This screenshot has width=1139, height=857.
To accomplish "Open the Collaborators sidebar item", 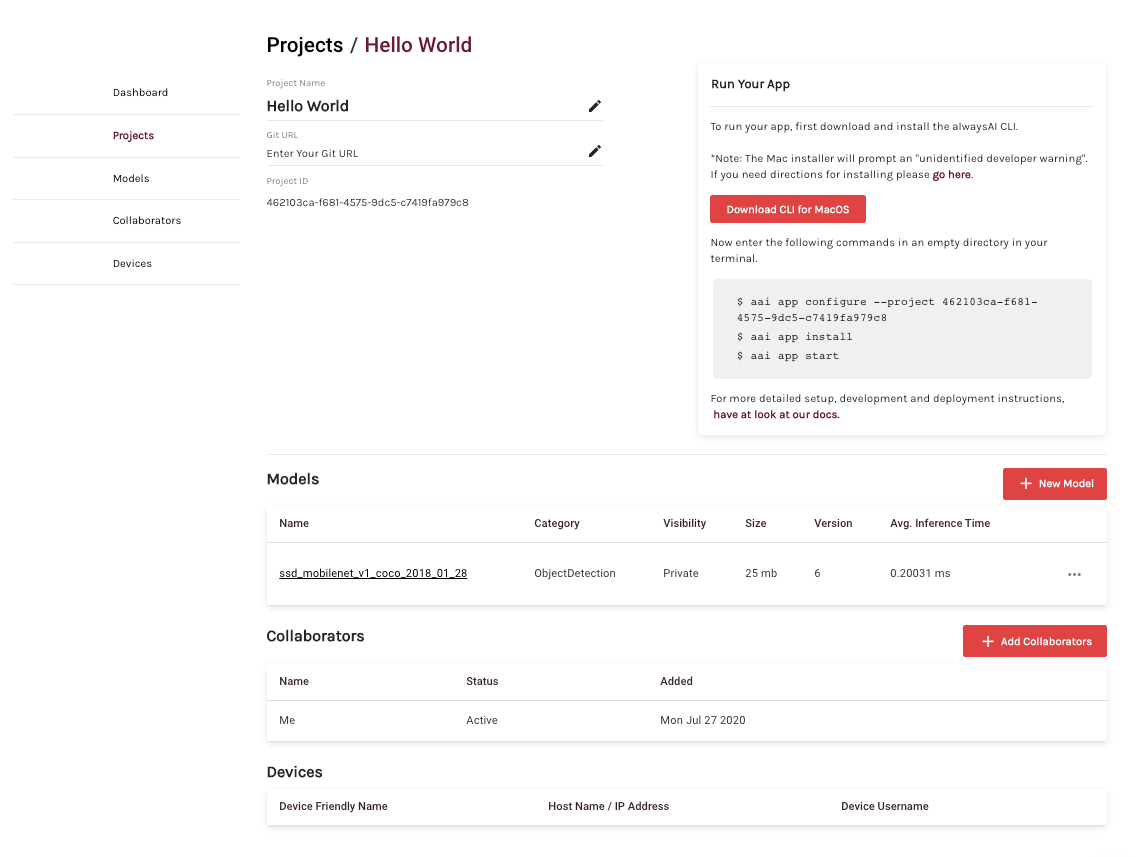I will (x=146, y=221).
